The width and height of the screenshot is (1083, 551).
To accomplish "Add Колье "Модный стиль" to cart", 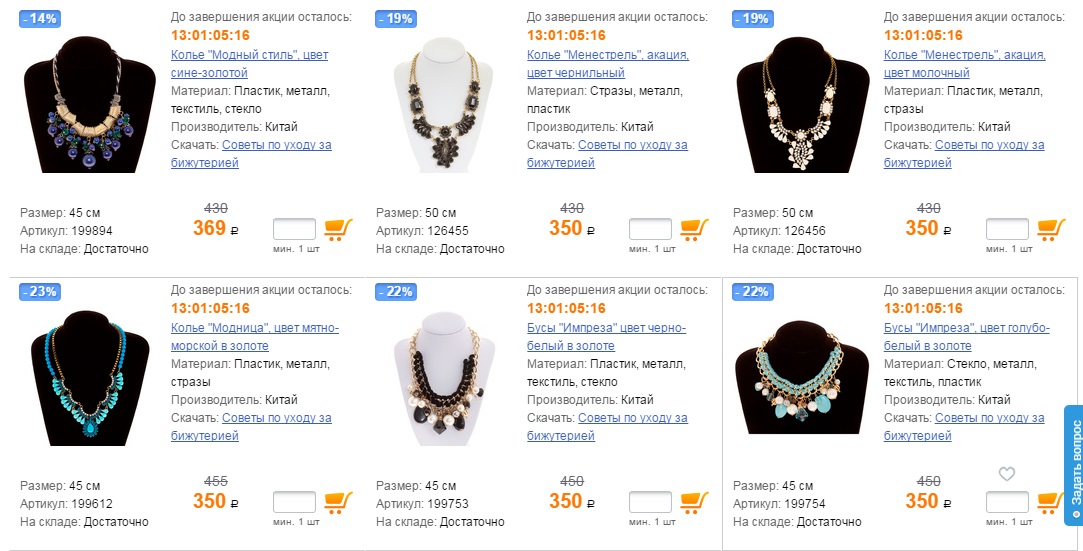I will pos(337,230).
